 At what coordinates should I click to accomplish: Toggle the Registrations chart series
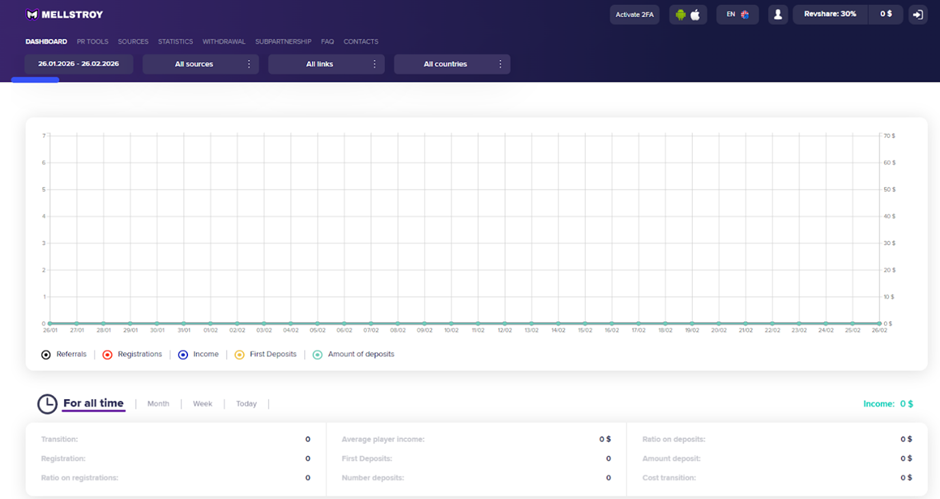[x=107, y=355]
